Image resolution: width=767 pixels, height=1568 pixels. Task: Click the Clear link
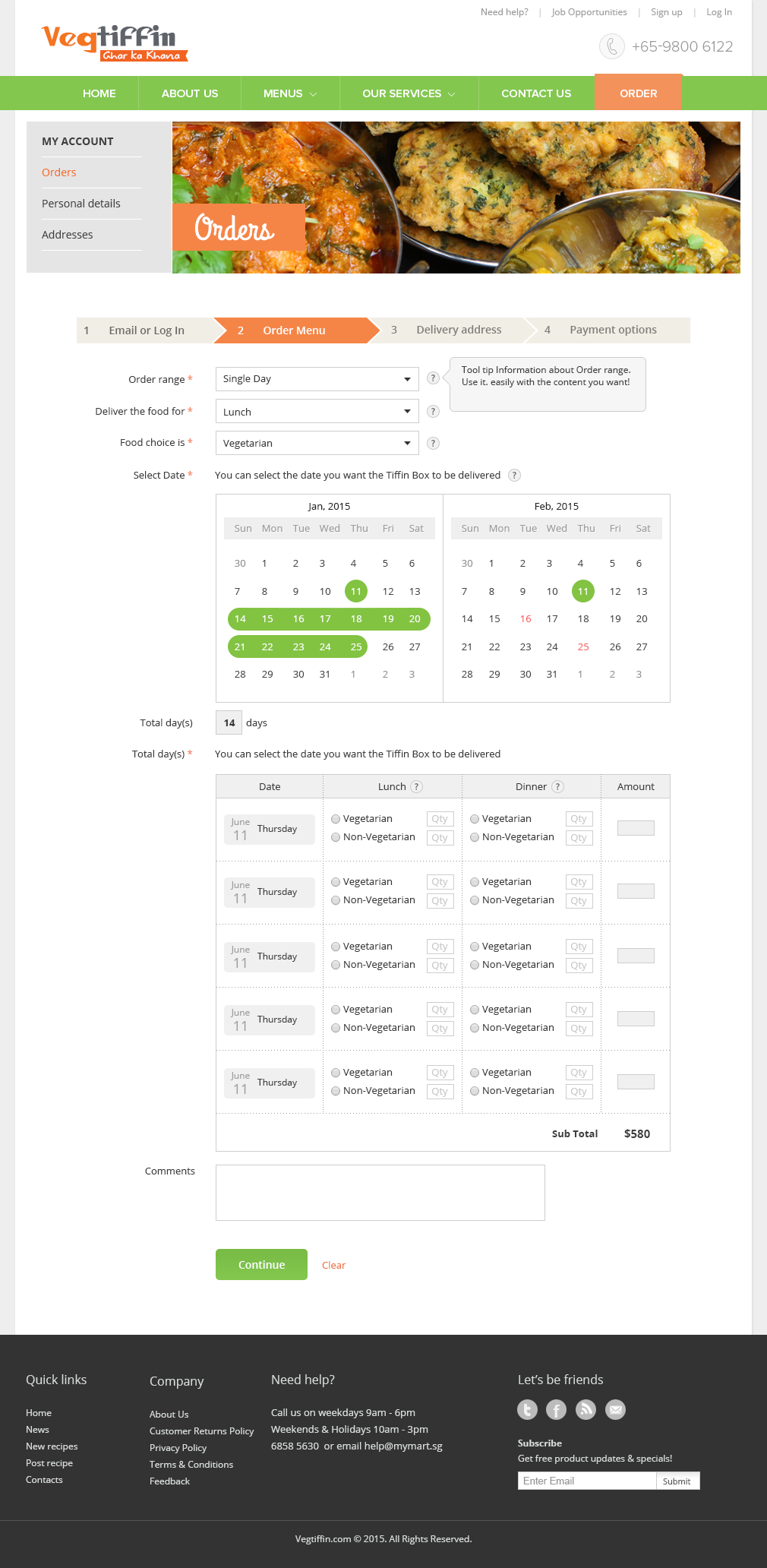(x=333, y=1265)
